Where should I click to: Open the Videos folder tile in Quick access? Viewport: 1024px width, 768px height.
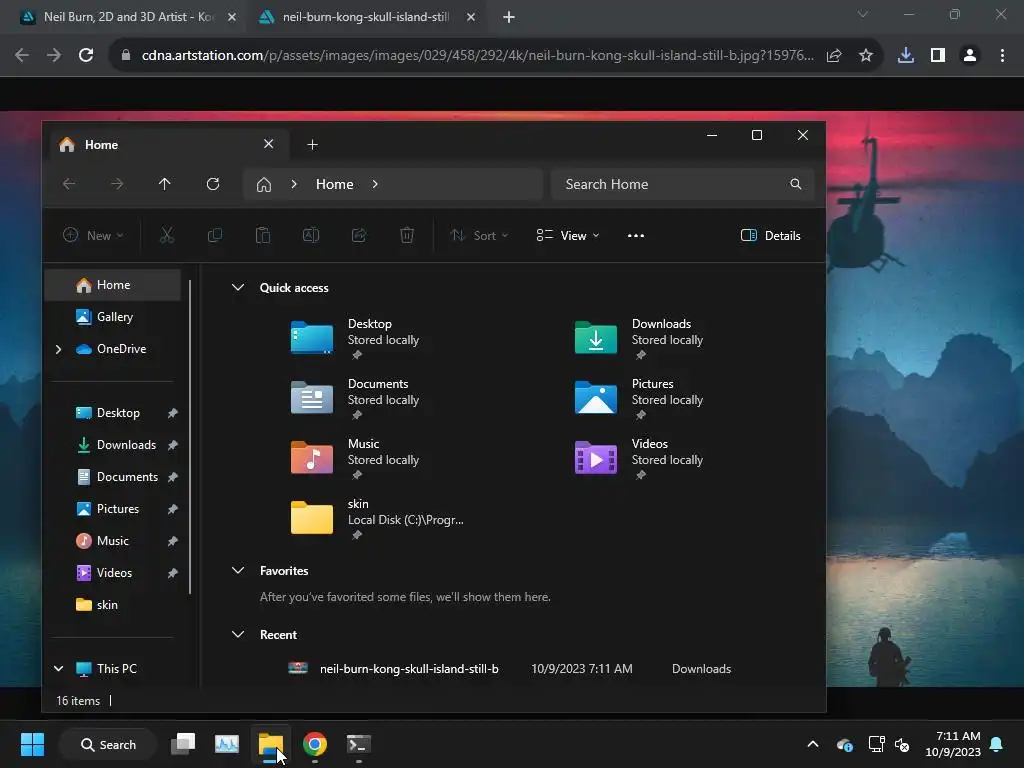[640, 459]
